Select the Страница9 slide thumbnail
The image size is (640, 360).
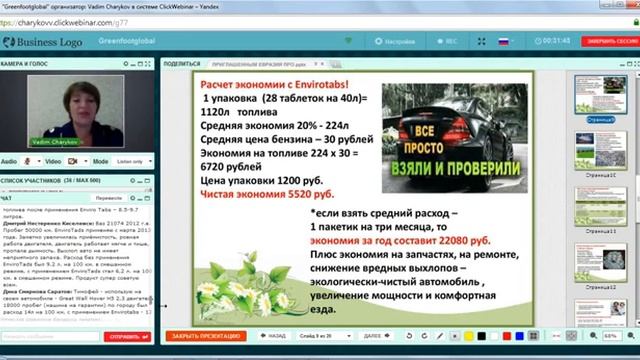coord(600,95)
